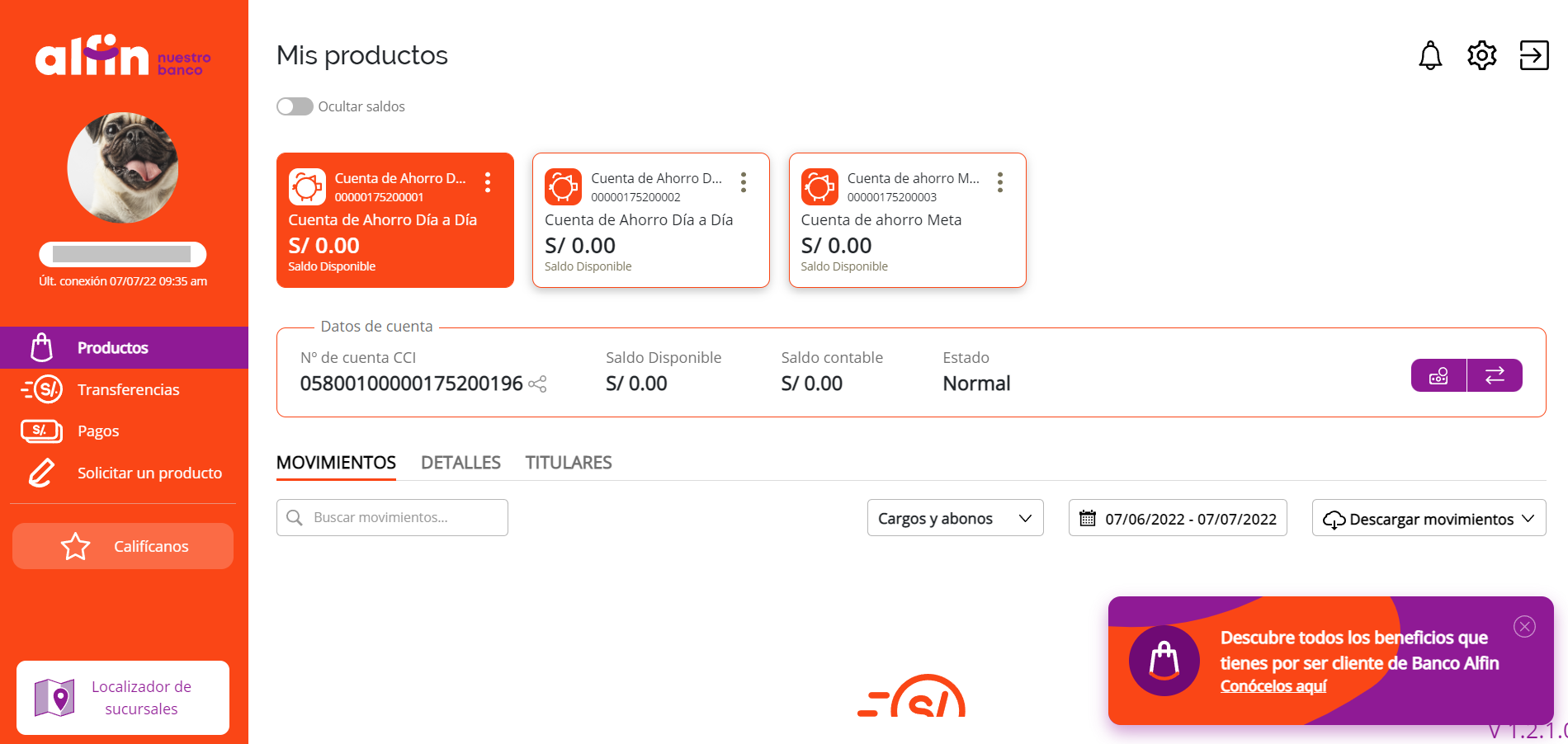
Task: Open Localizador de sucursales
Action: pyautogui.click(x=122, y=697)
